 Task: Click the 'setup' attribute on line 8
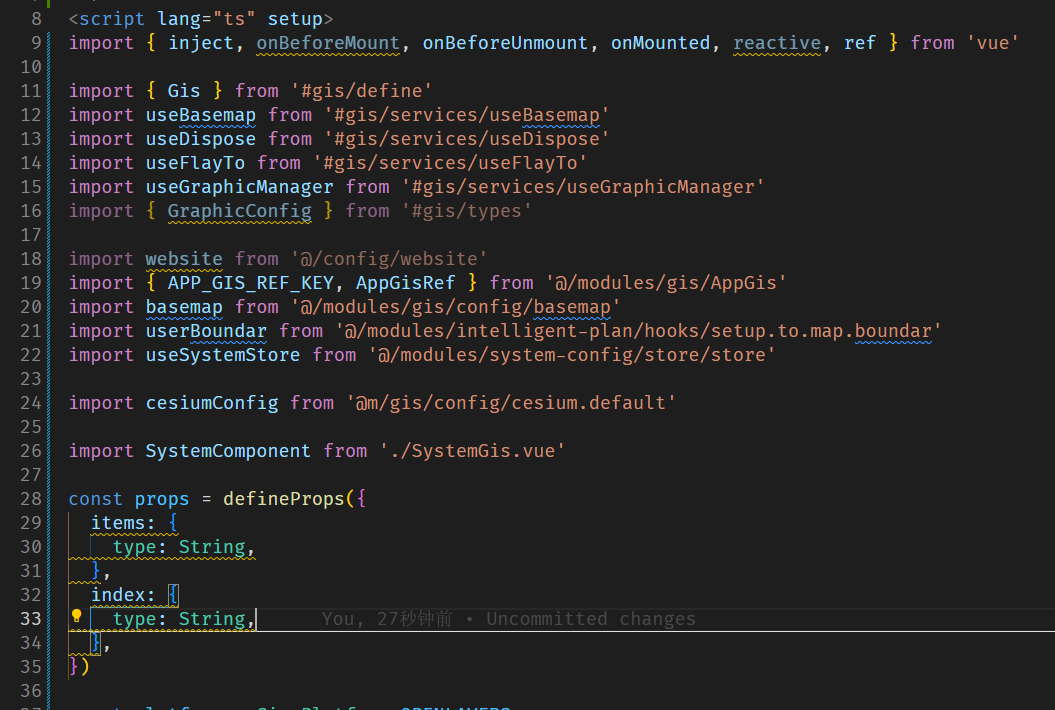click(x=295, y=19)
